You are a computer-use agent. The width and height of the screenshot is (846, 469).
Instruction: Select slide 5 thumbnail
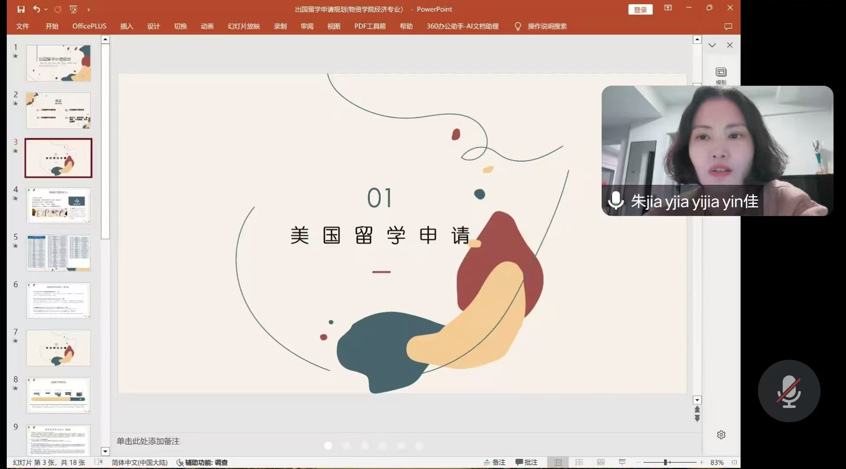tap(58, 253)
